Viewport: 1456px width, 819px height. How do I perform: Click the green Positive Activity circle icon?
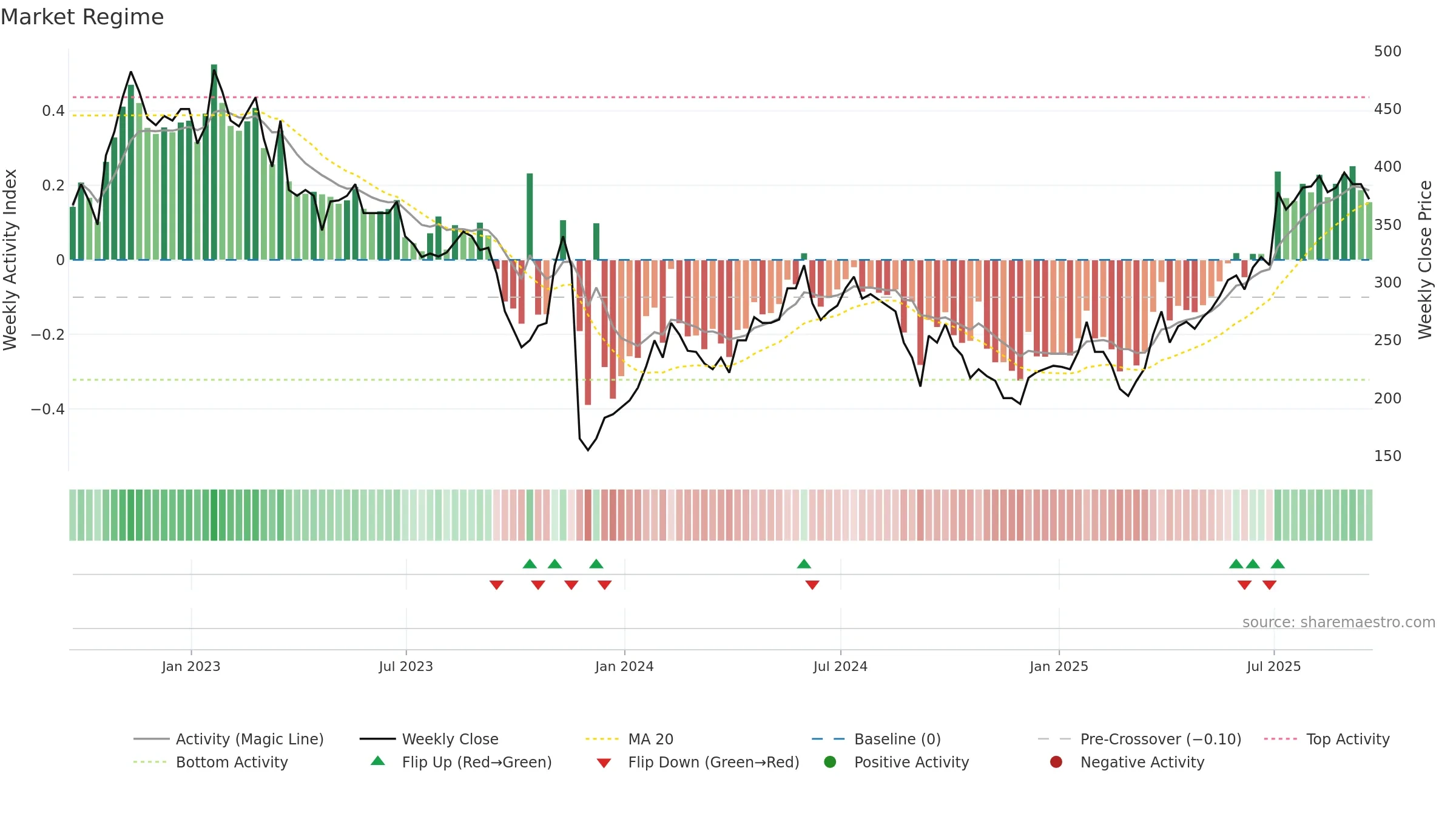[830, 762]
